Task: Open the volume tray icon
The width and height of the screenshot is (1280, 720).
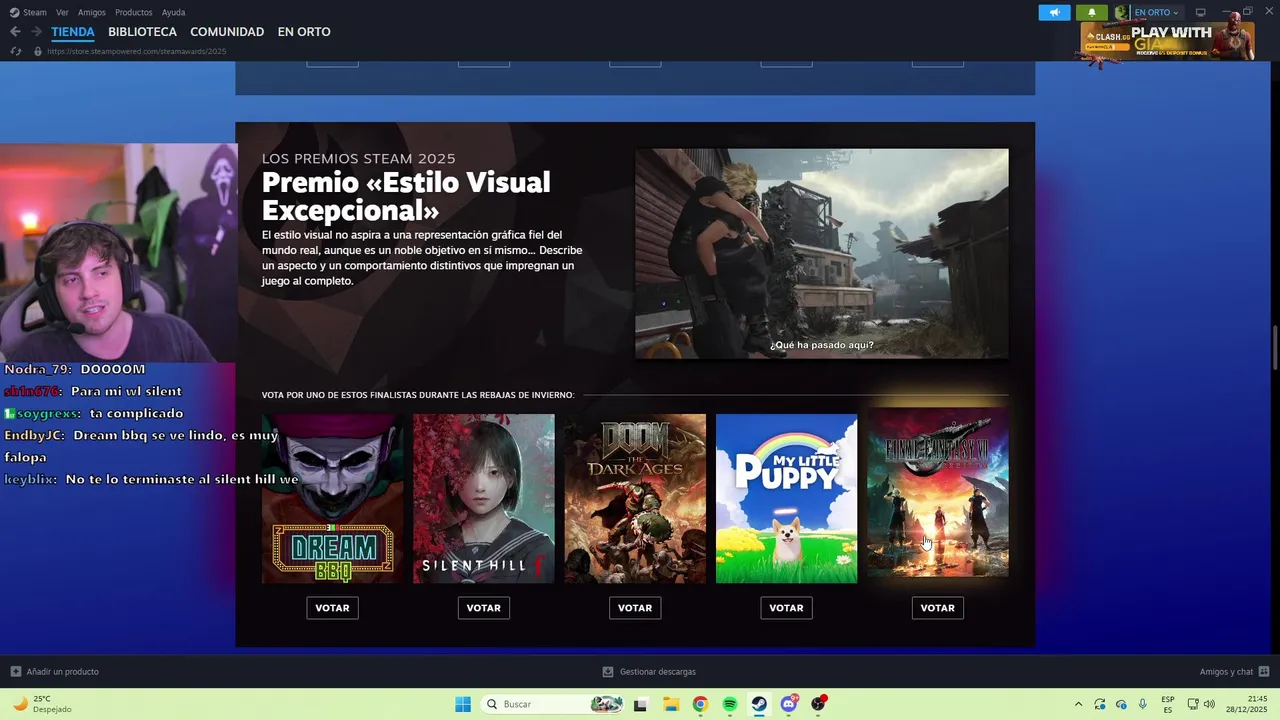Action: point(1209,704)
